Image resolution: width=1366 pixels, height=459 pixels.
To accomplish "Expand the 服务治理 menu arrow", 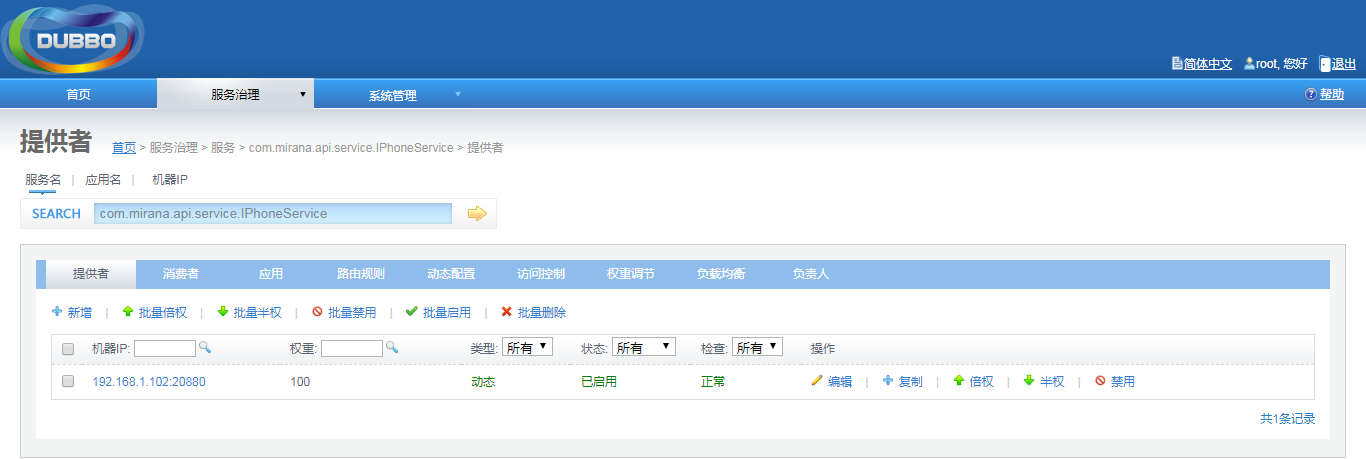I will pos(303,94).
